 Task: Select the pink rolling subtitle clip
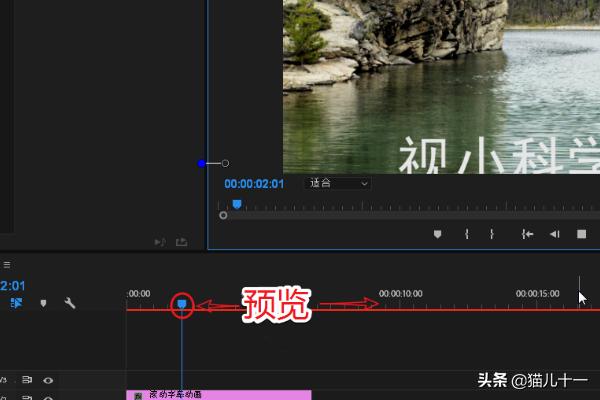[x=220, y=395]
